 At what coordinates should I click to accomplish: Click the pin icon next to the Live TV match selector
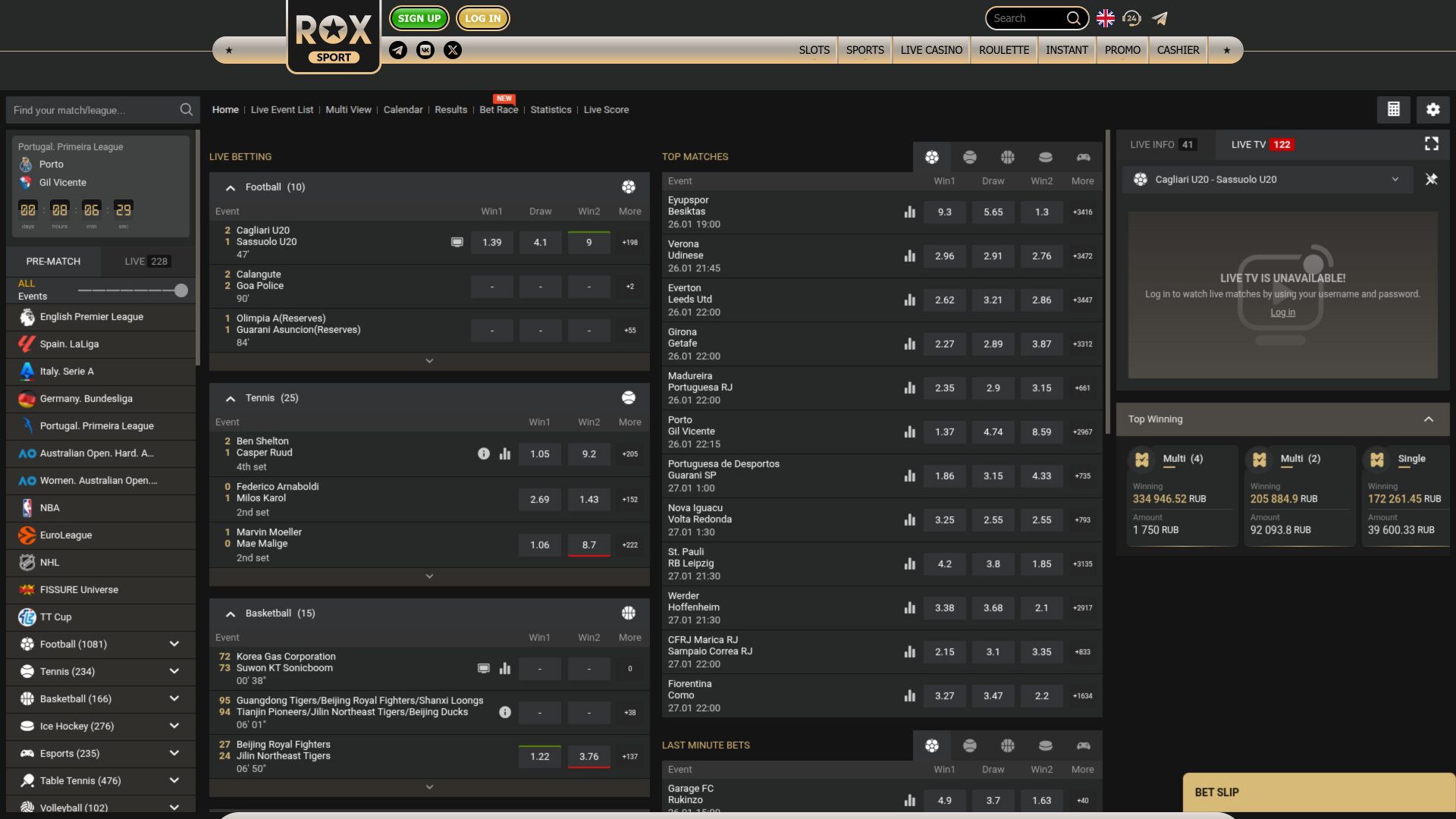pos(1432,180)
